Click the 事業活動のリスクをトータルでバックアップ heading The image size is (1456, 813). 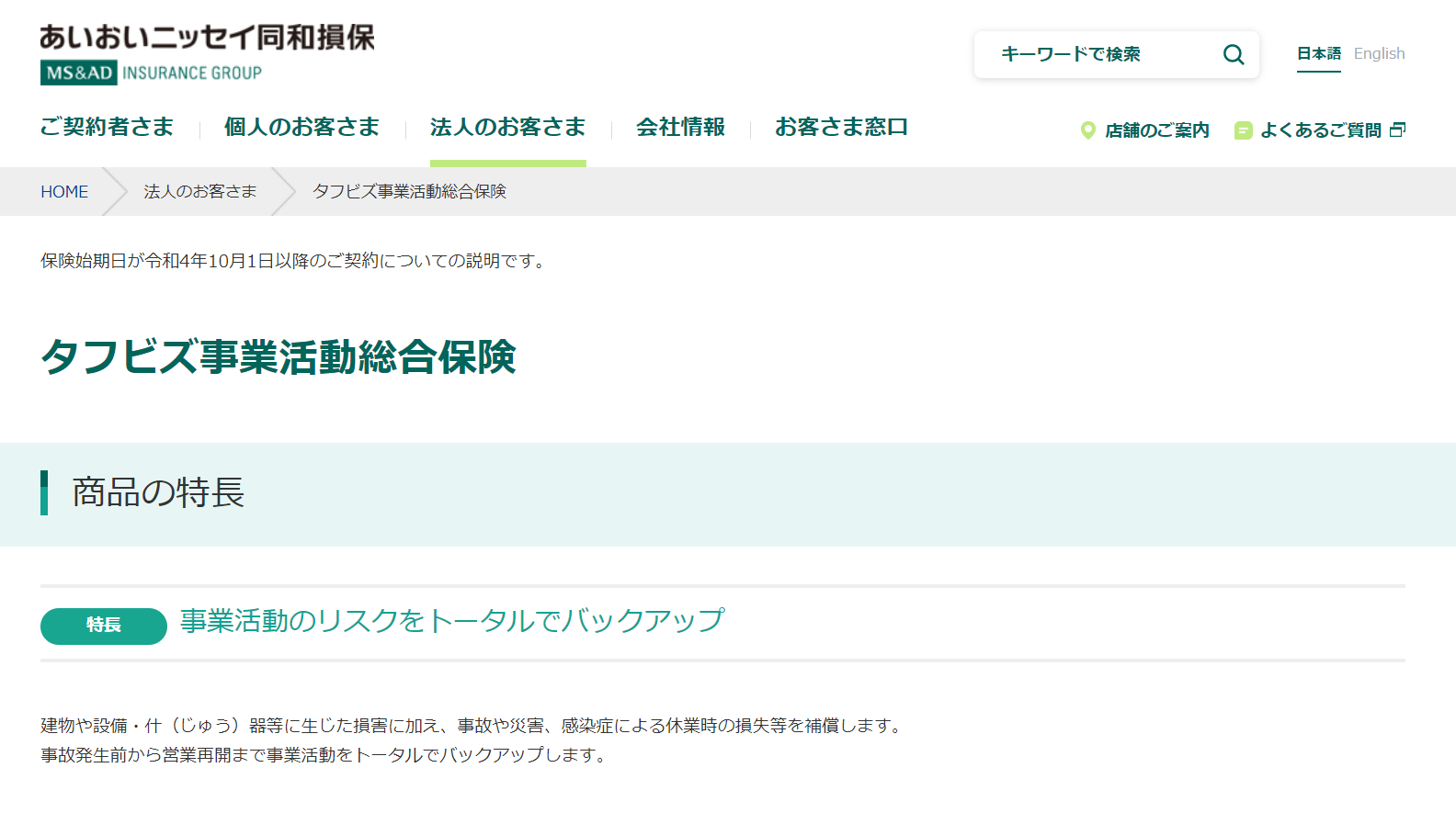[x=451, y=621]
